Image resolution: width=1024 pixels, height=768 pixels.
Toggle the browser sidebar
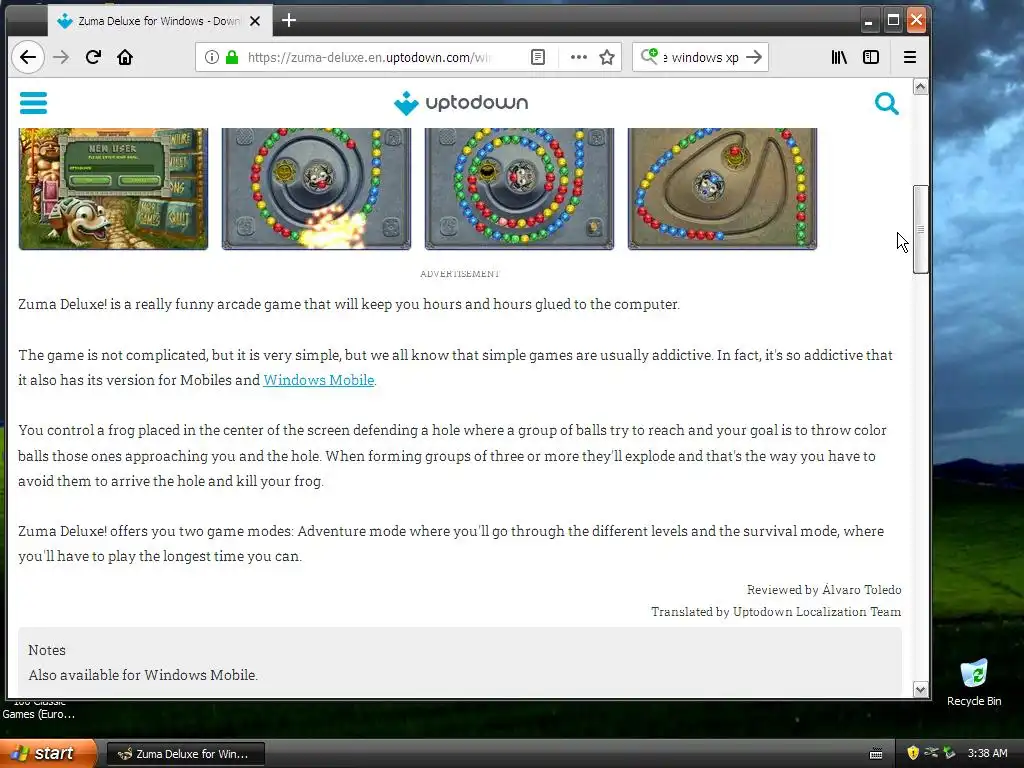pyautogui.click(x=871, y=57)
